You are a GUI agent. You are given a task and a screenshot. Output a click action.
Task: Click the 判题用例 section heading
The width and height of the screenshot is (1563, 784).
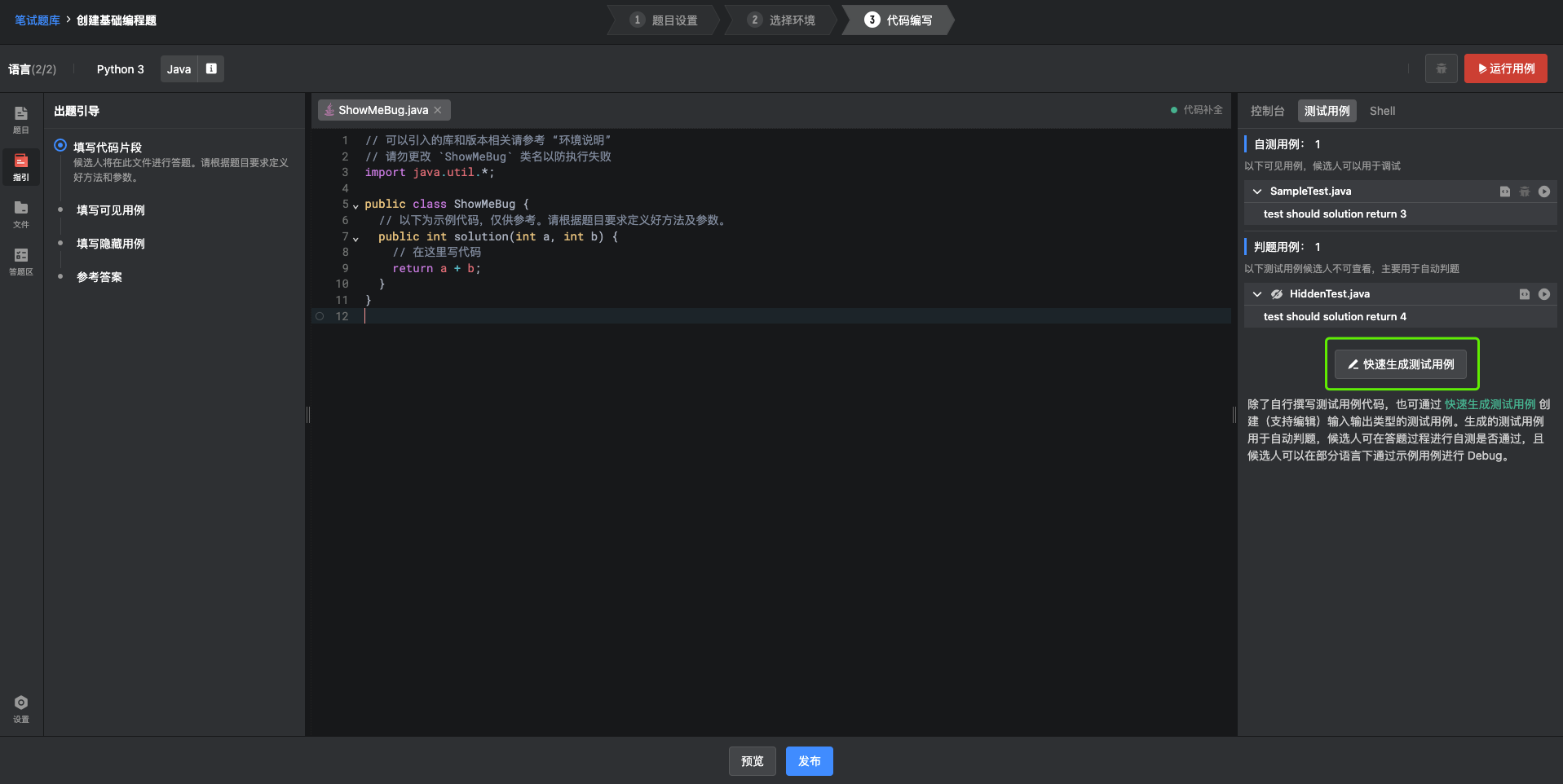[1278, 247]
